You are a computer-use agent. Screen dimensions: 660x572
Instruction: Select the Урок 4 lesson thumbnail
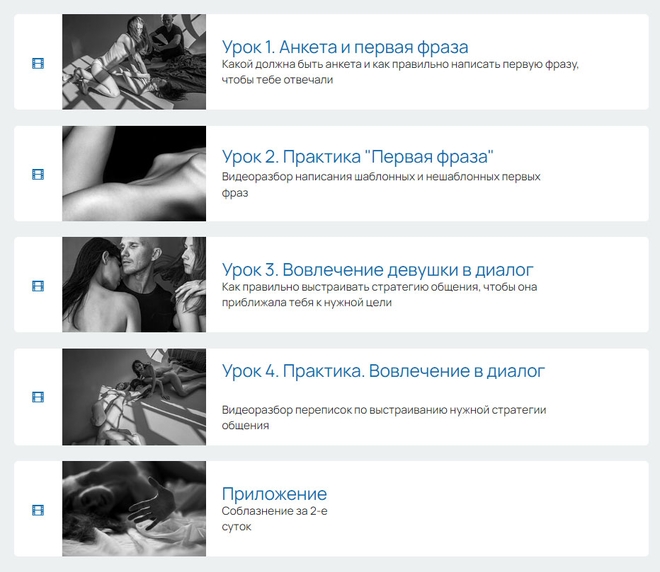click(x=134, y=397)
